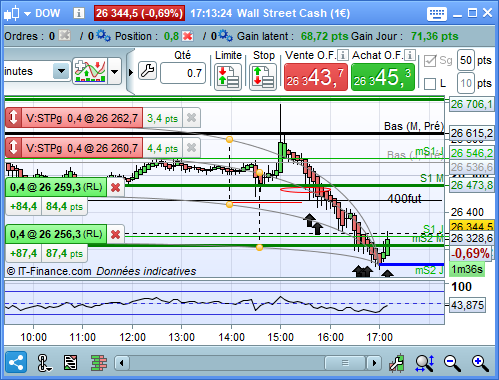Open the share chart icon
Image resolution: width=499 pixels, height=380 pixels.
tap(16, 362)
